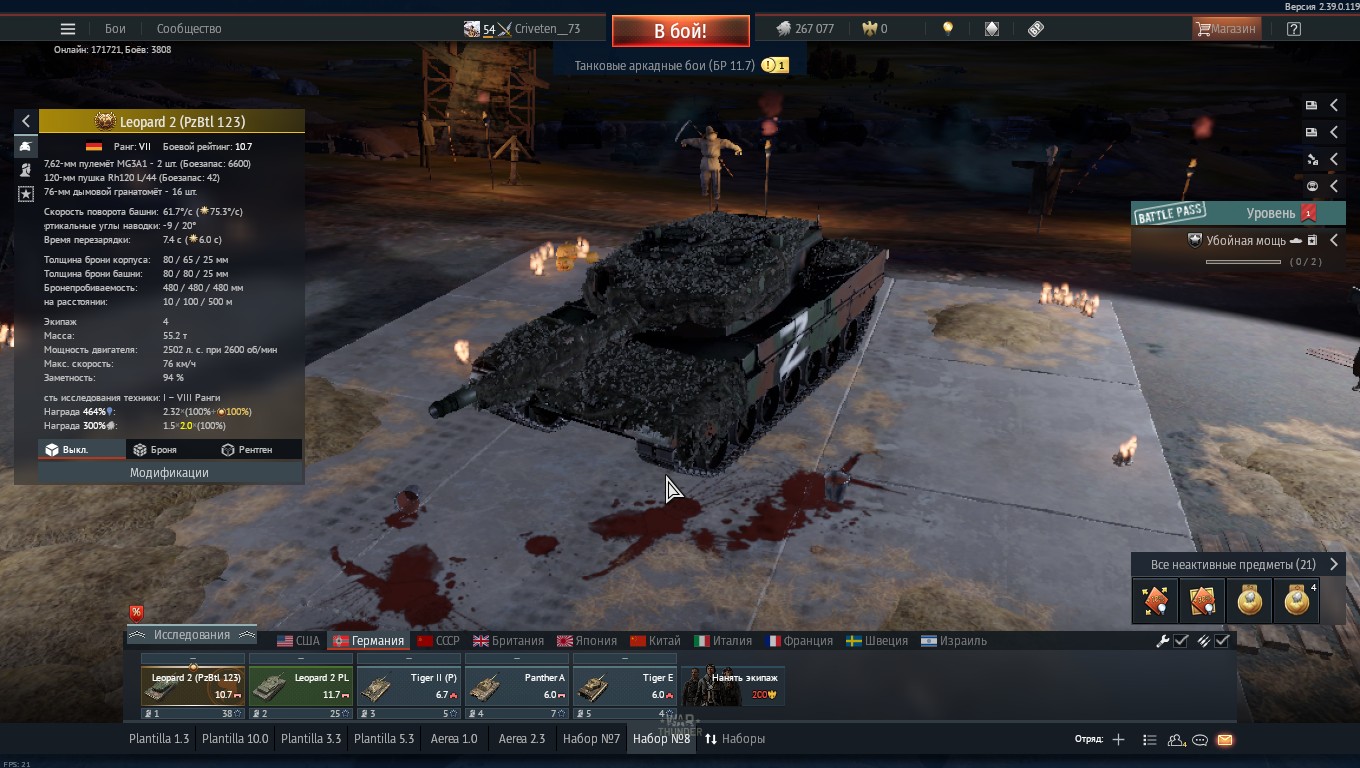Open the Модификации button
This screenshot has width=1360, height=768.
169,472
